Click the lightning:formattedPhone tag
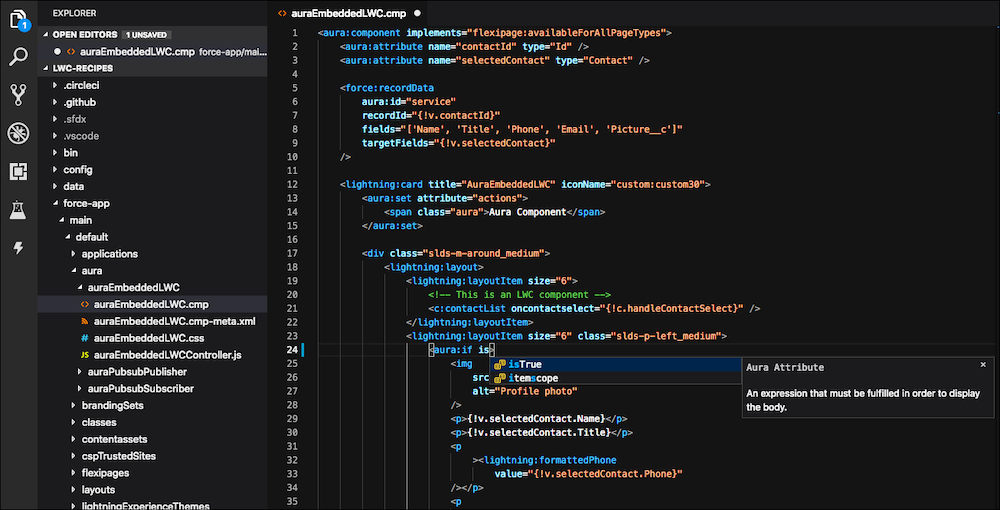This screenshot has height=510, width=1000. (547, 460)
